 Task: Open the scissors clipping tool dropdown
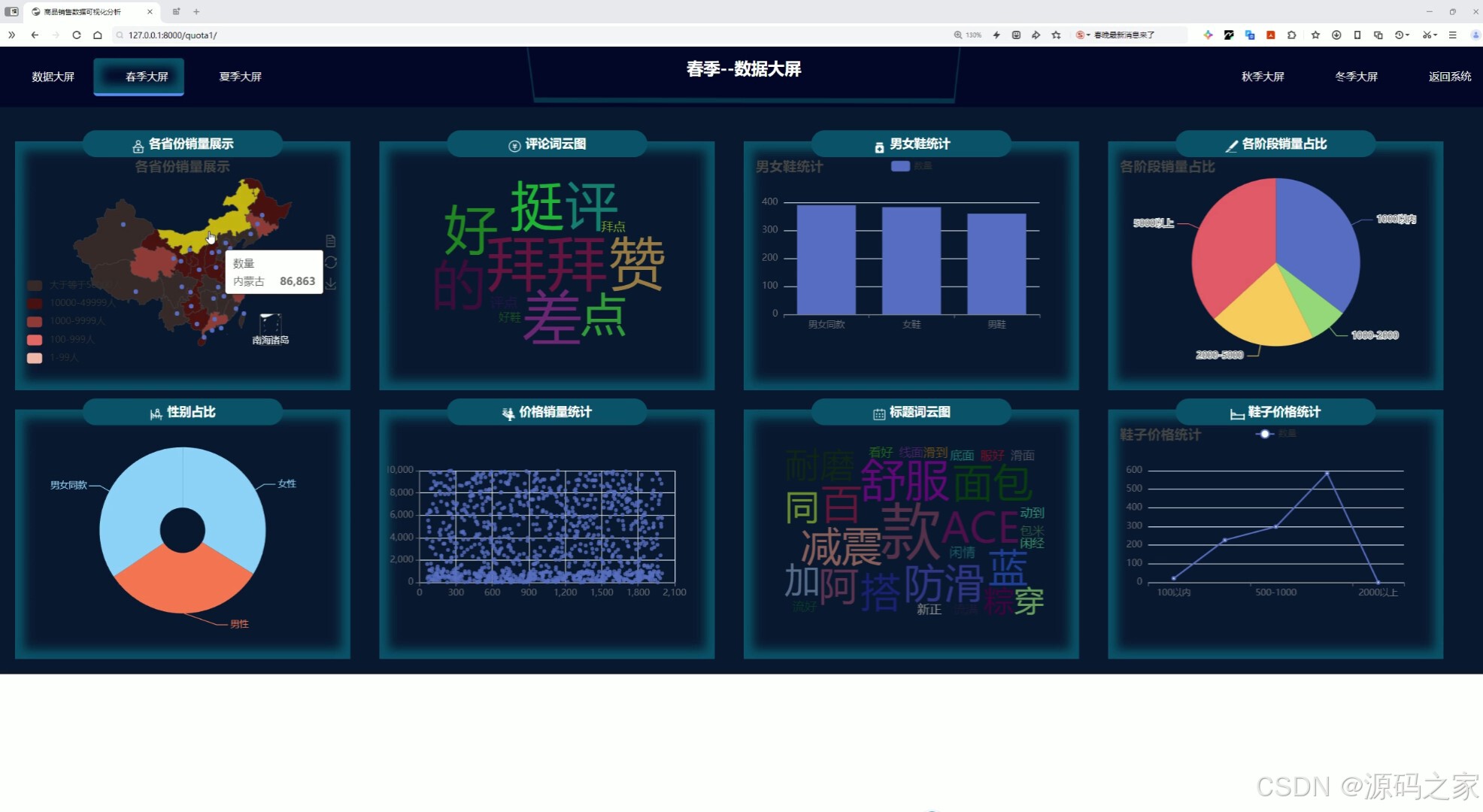tap(1430, 35)
